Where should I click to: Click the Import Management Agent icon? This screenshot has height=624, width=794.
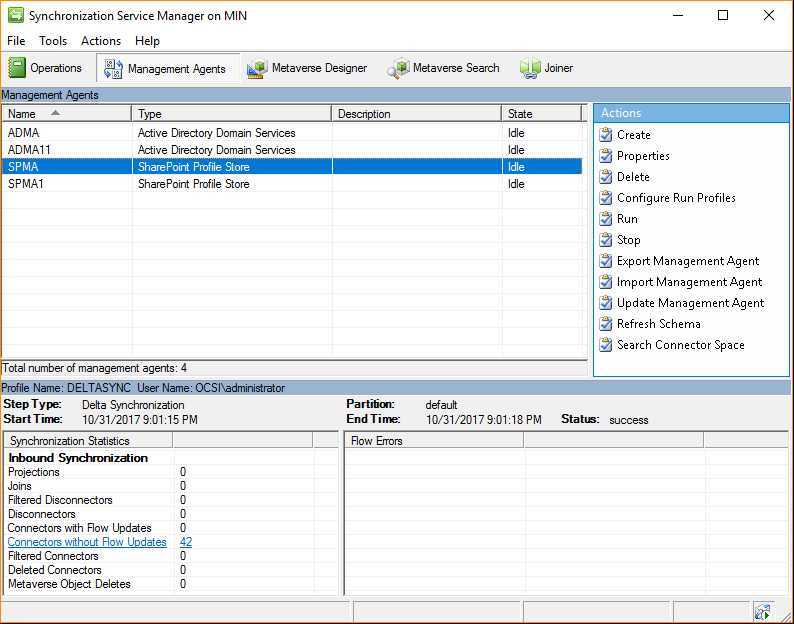click(606, 282)
